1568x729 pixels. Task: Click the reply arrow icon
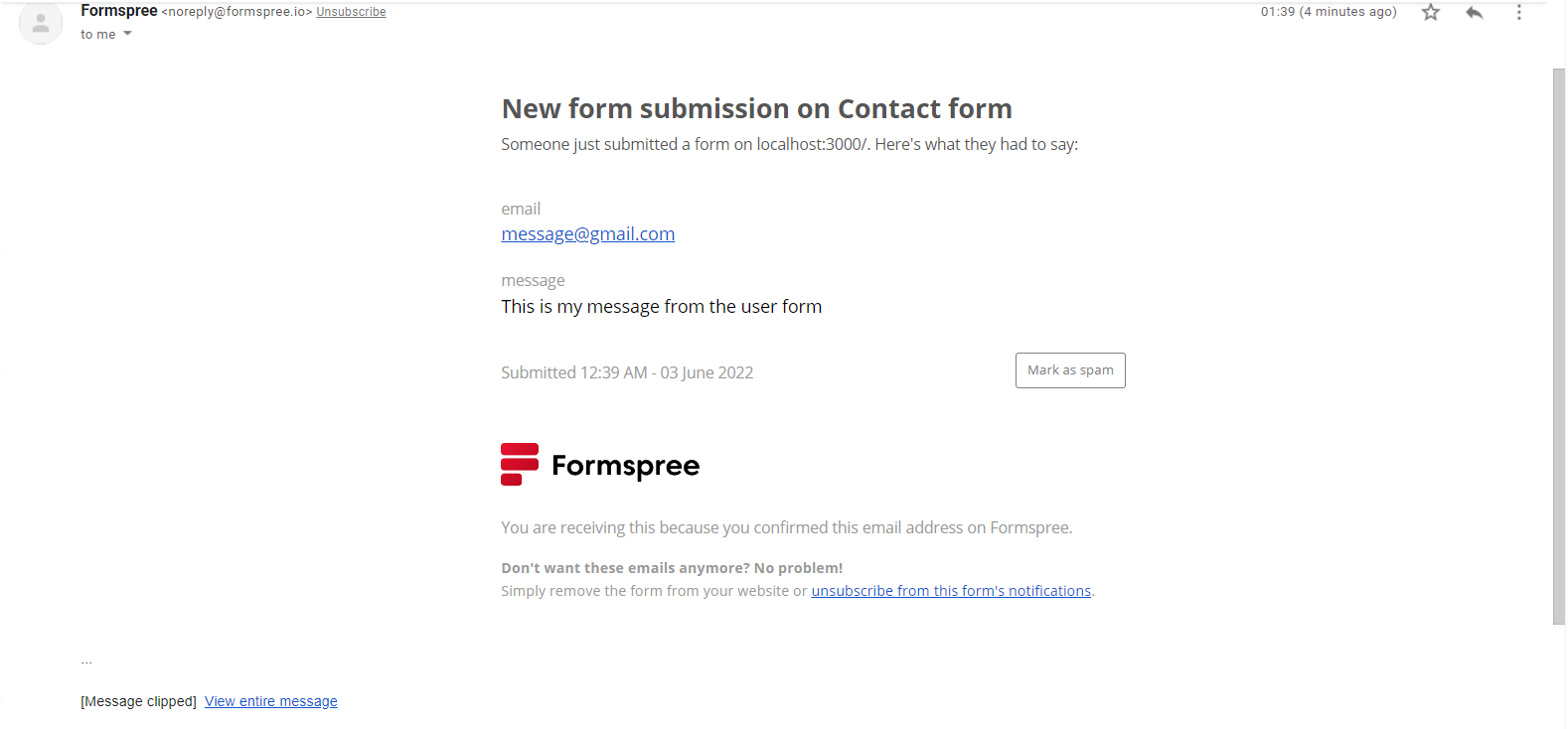(x=1475, y=12)
